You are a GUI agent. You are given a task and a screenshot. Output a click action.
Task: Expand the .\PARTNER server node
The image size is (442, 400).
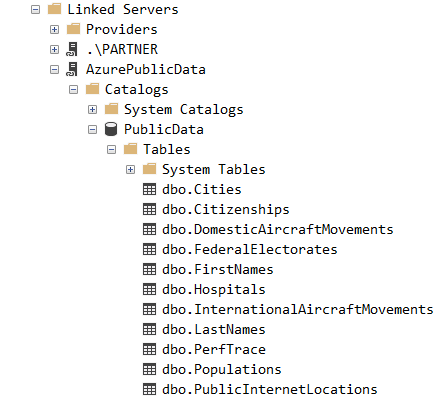[54, 50]
